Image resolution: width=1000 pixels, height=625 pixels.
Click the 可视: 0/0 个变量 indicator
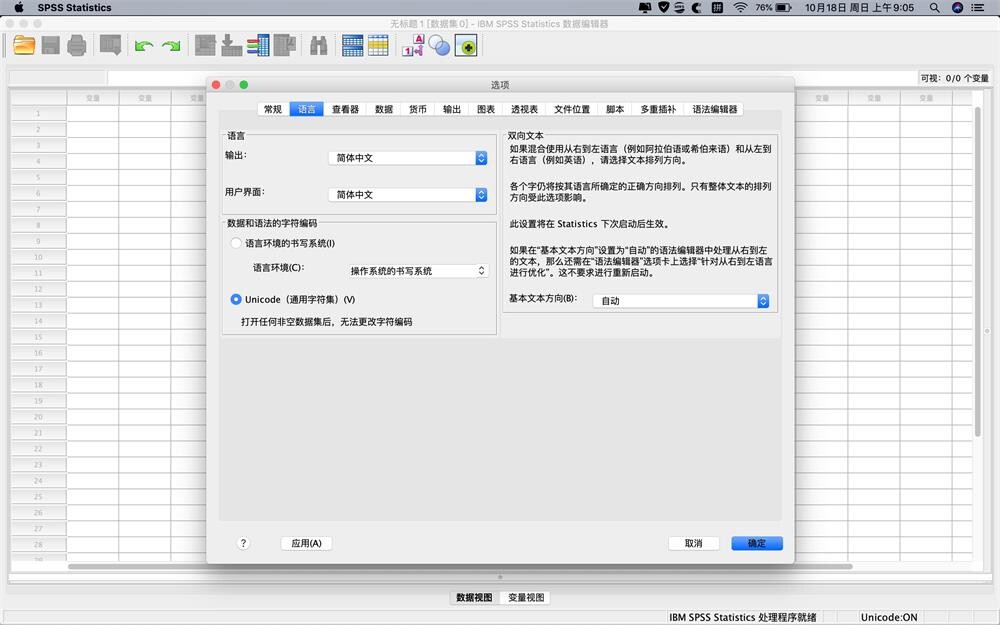coord(954,78)
